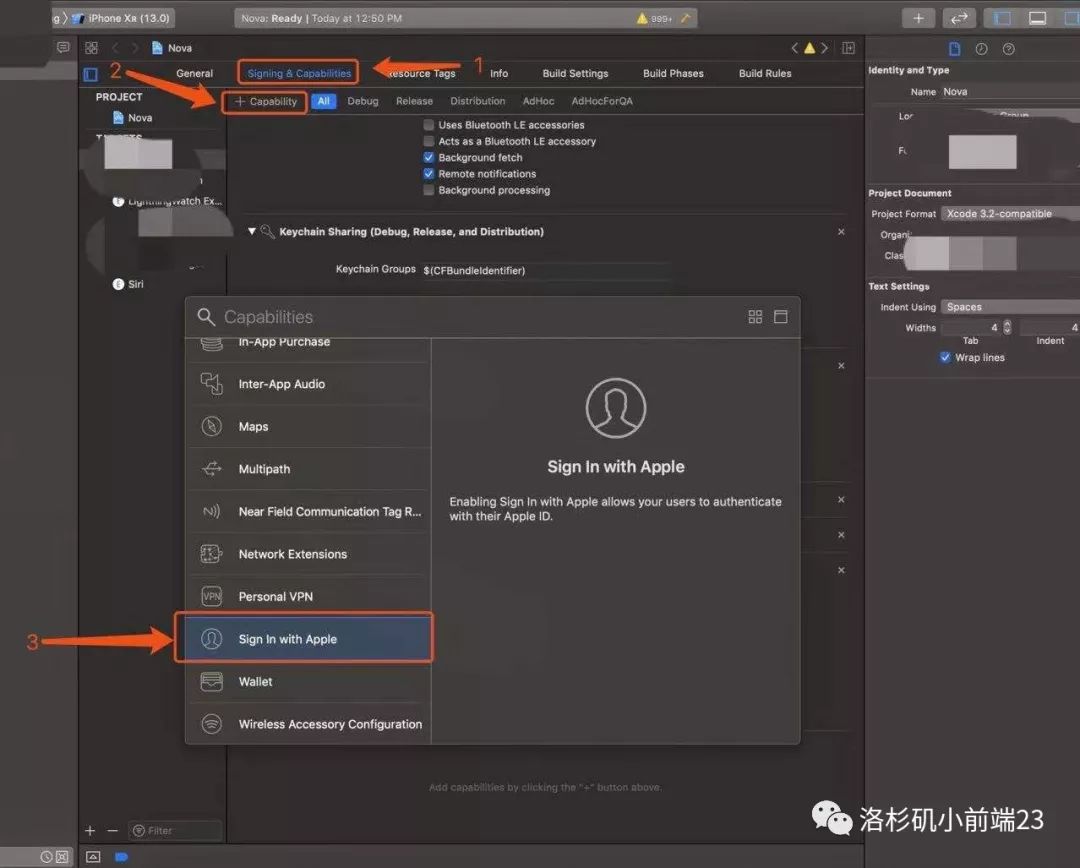Image resolution: width=1080 pixels, height=868 pixels.
Task: Select Personal VPN capability
Action: [309, 597]
